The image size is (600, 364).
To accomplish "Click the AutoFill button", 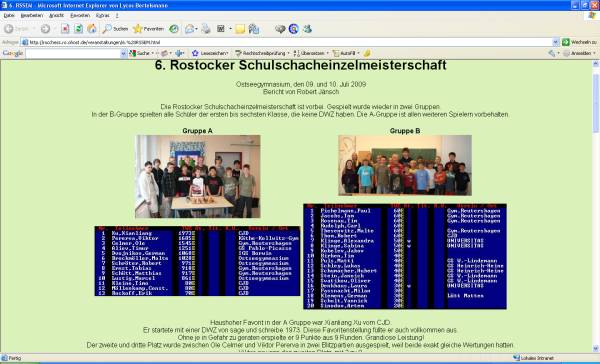I will pyautogui.click(x=344, y=53).
